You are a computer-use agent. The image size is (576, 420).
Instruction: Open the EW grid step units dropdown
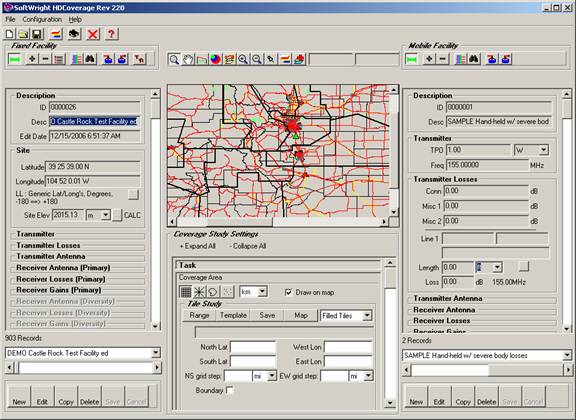[368, 376]
